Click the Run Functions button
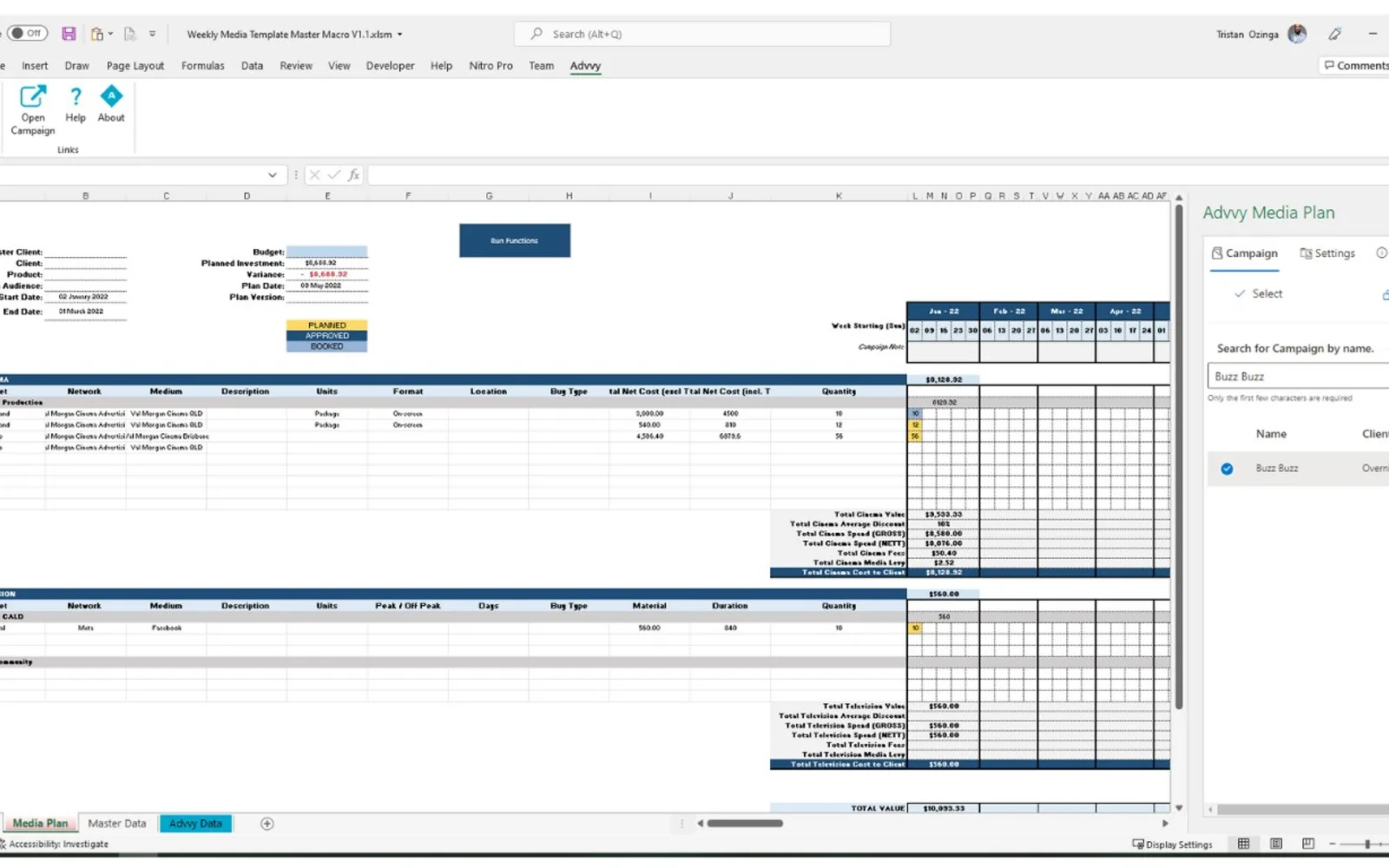The image size is (1389, 868). (x=515, y=240)
